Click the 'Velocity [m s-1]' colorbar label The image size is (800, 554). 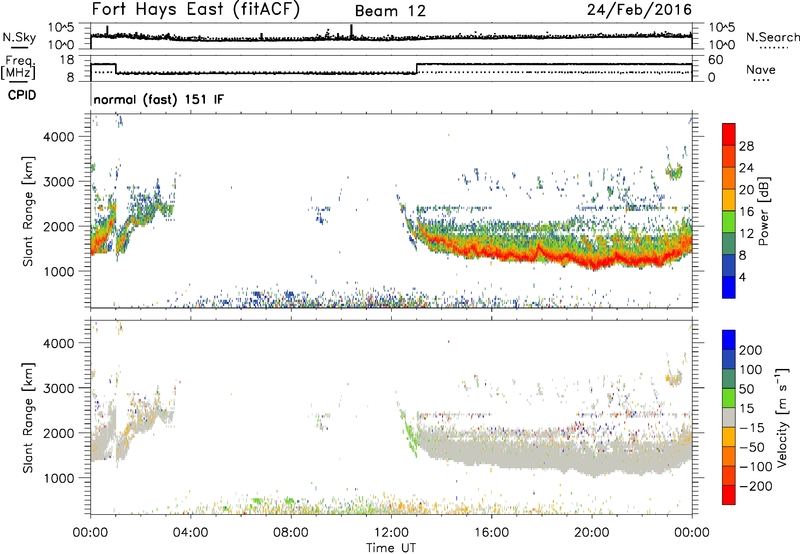(782, 417)
